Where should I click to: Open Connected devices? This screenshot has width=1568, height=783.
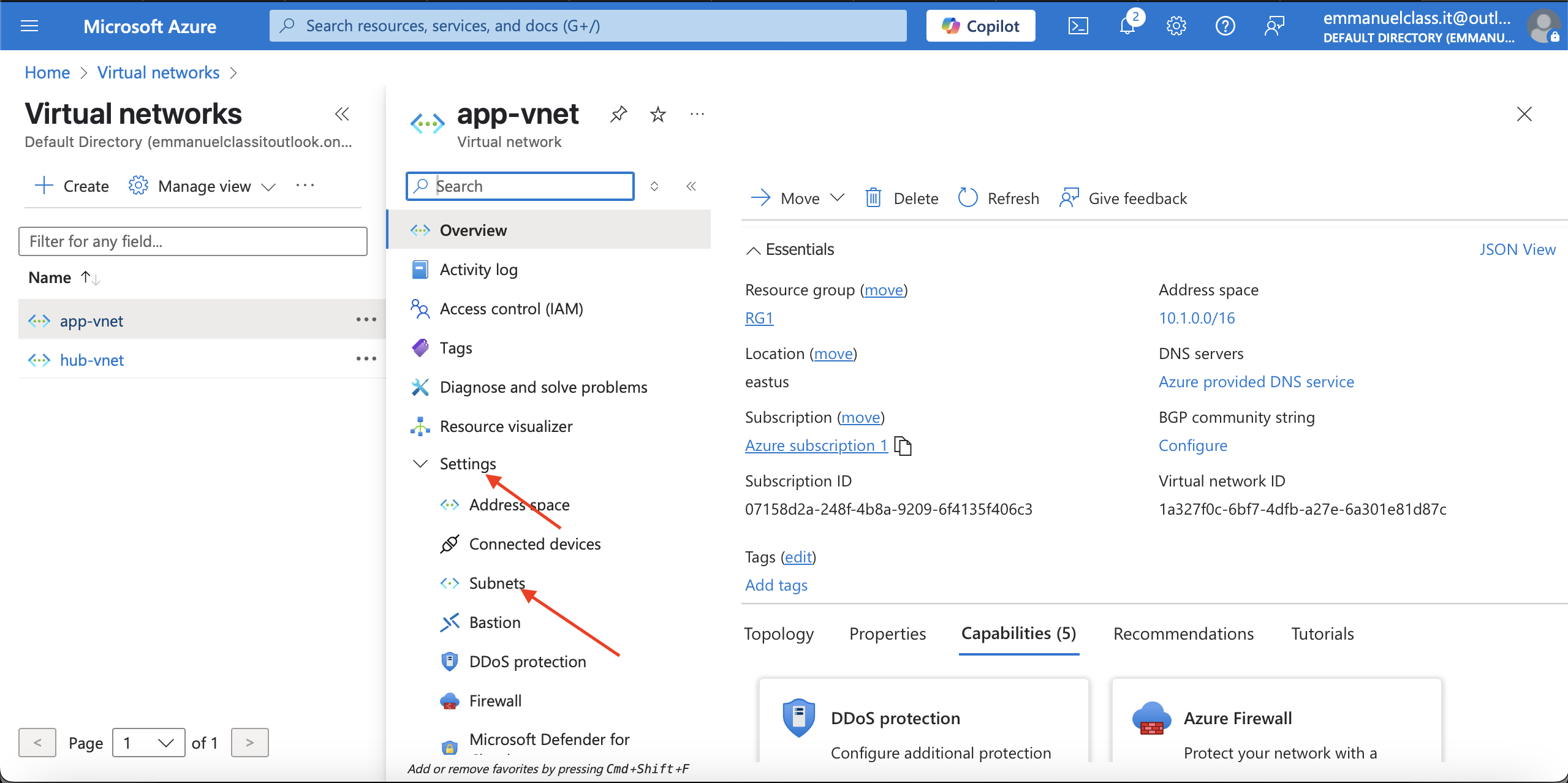pyautogui.click(x=534, y=543)
